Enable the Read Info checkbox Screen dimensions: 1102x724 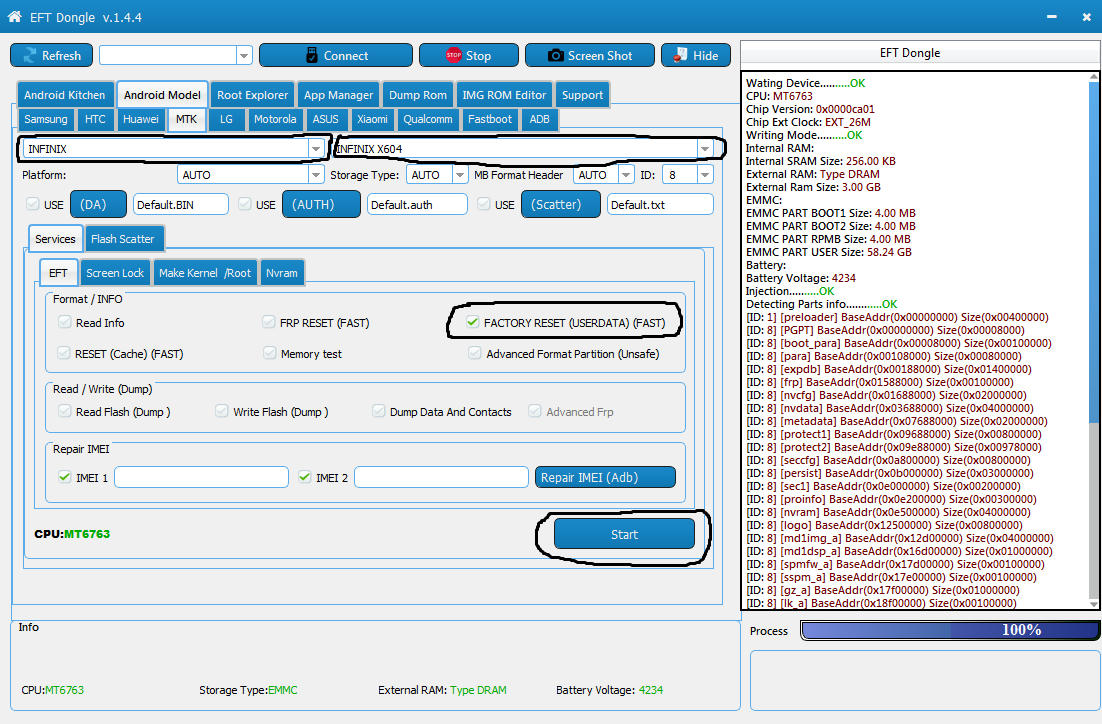pos(65,322)
